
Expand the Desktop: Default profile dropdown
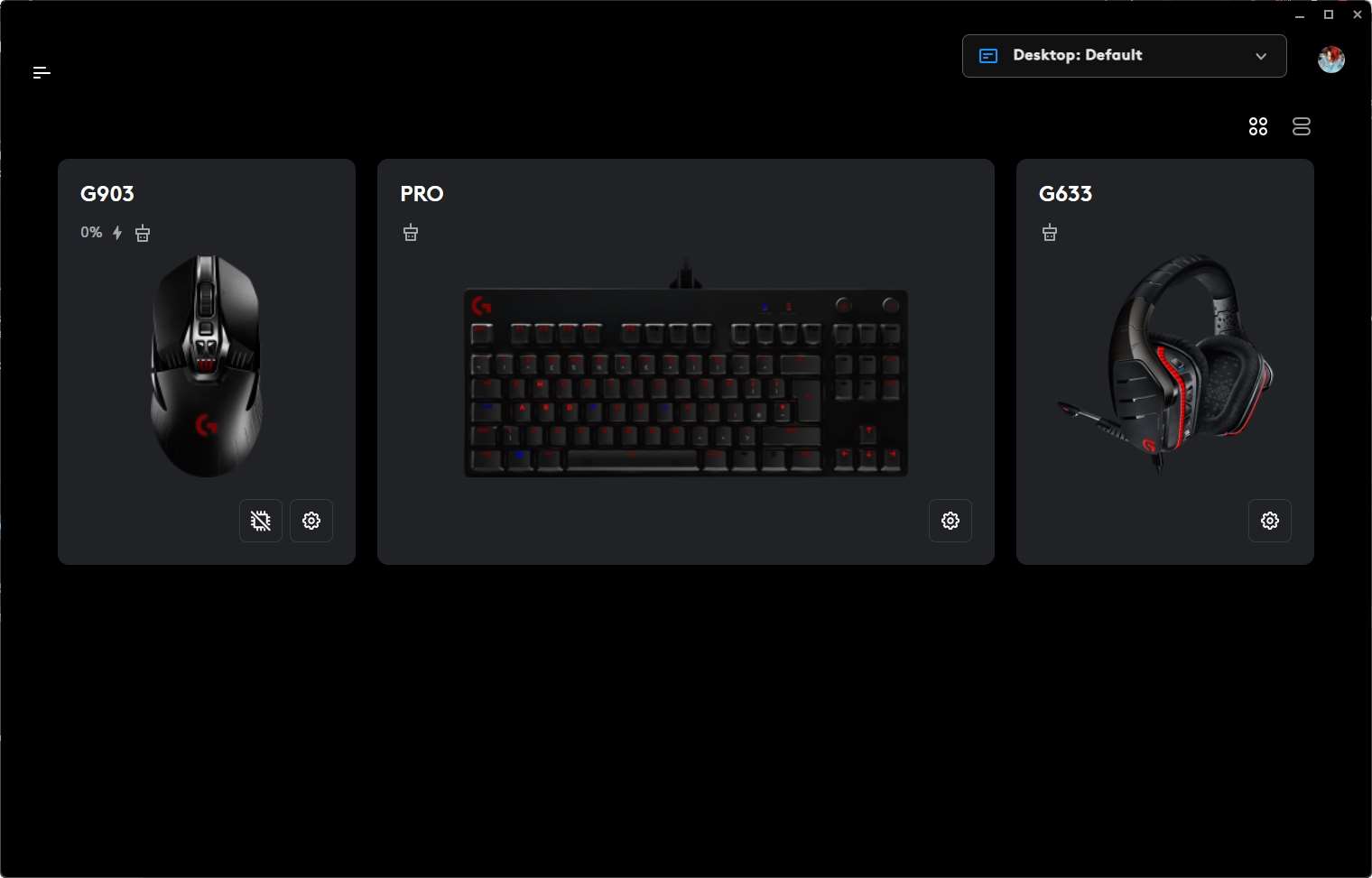(1125, 56)
